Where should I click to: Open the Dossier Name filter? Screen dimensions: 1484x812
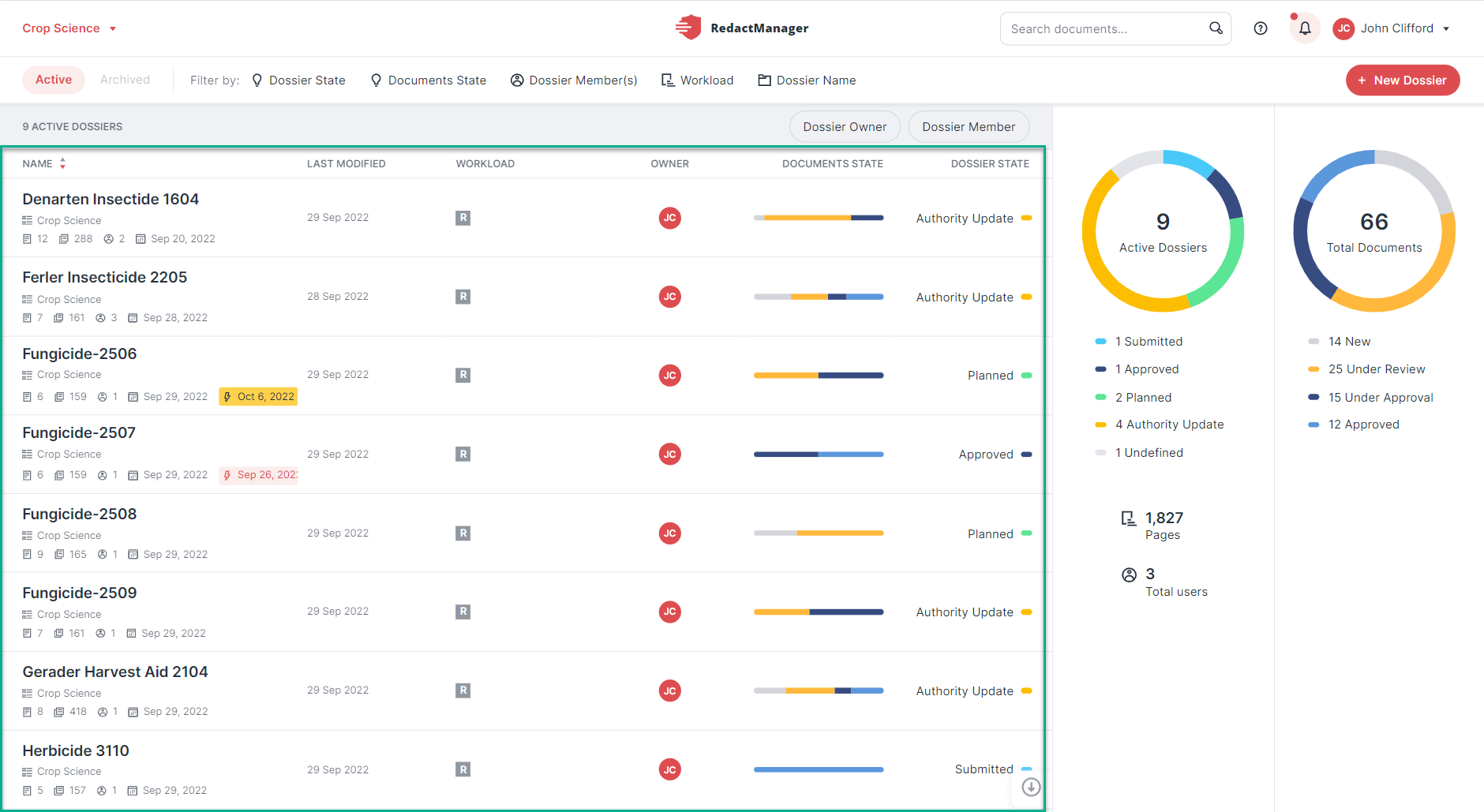(807, 80)
